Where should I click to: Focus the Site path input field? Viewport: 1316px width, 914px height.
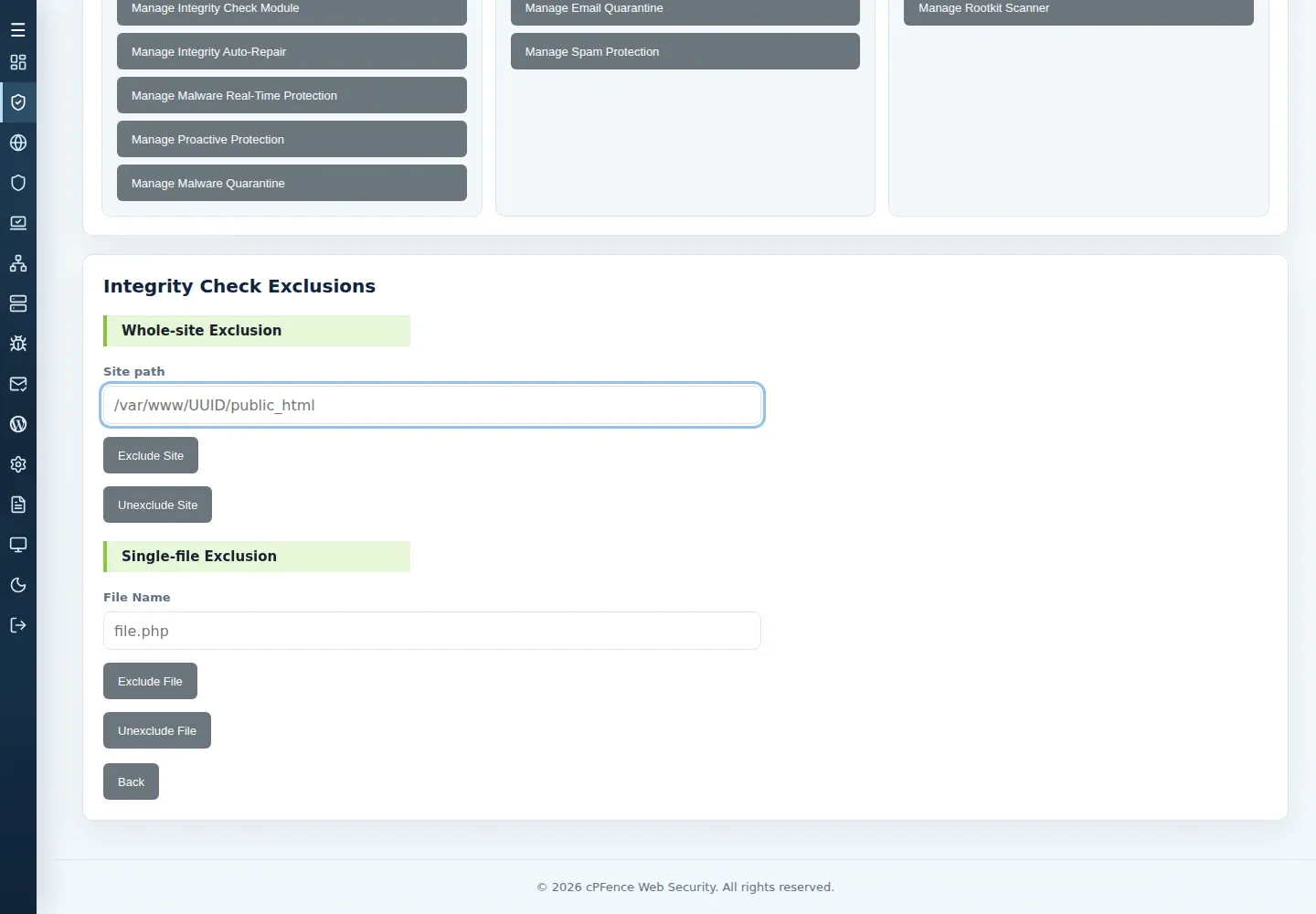tap(432, 405)
